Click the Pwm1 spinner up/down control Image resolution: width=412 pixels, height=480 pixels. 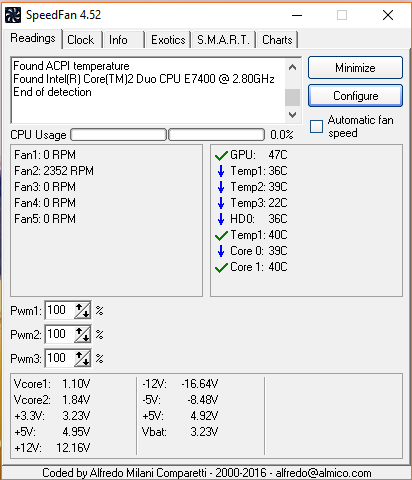click(x=82, y=311)
